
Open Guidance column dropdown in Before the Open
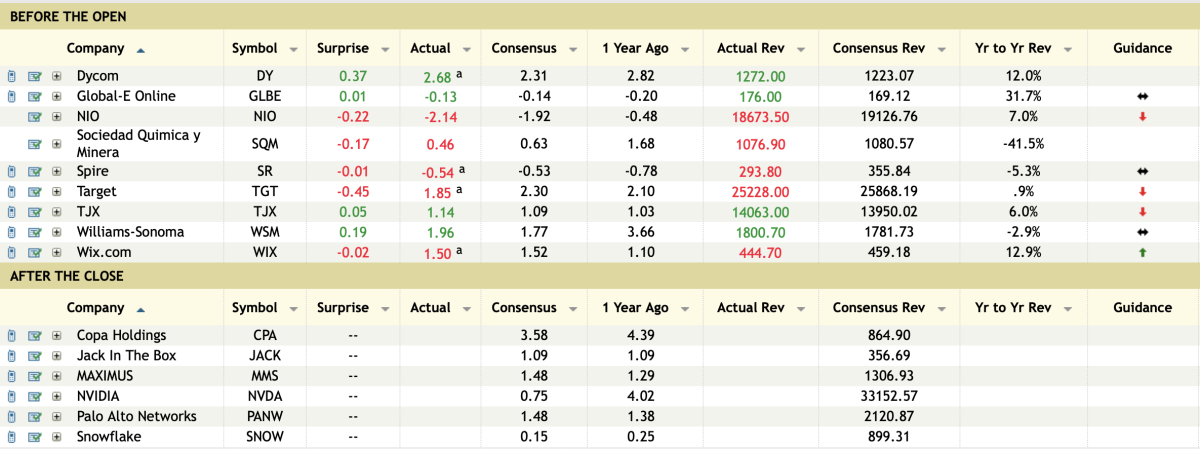(1142, 48)
